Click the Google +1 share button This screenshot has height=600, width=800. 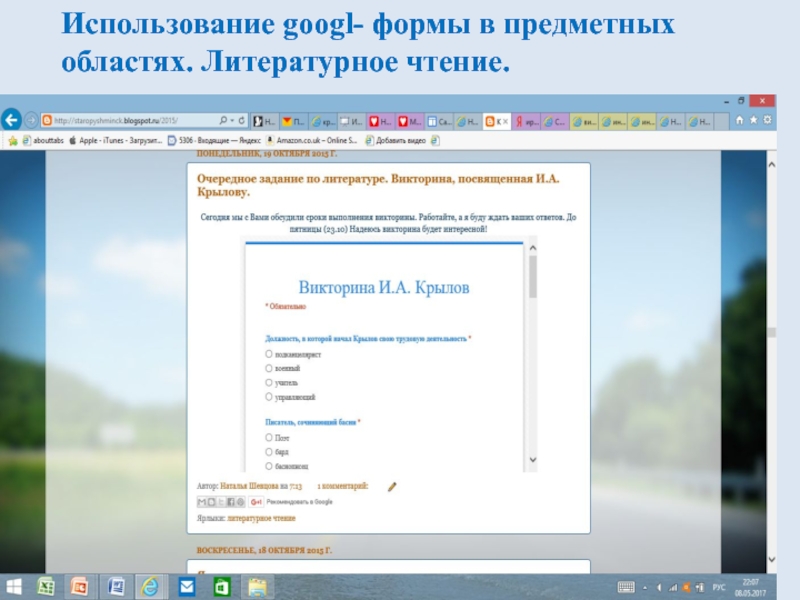[256, 501]
